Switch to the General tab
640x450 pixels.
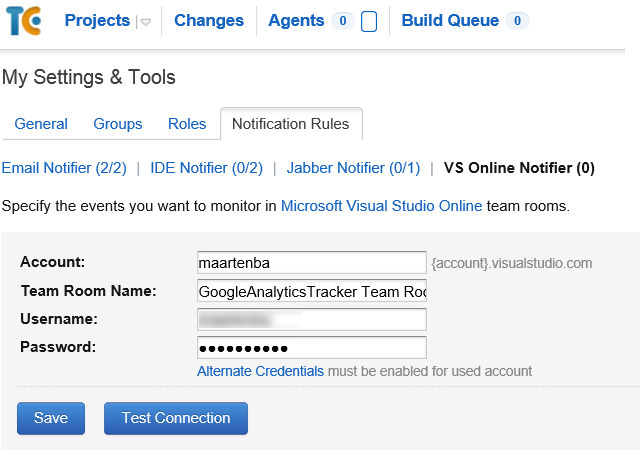(41, 124)
